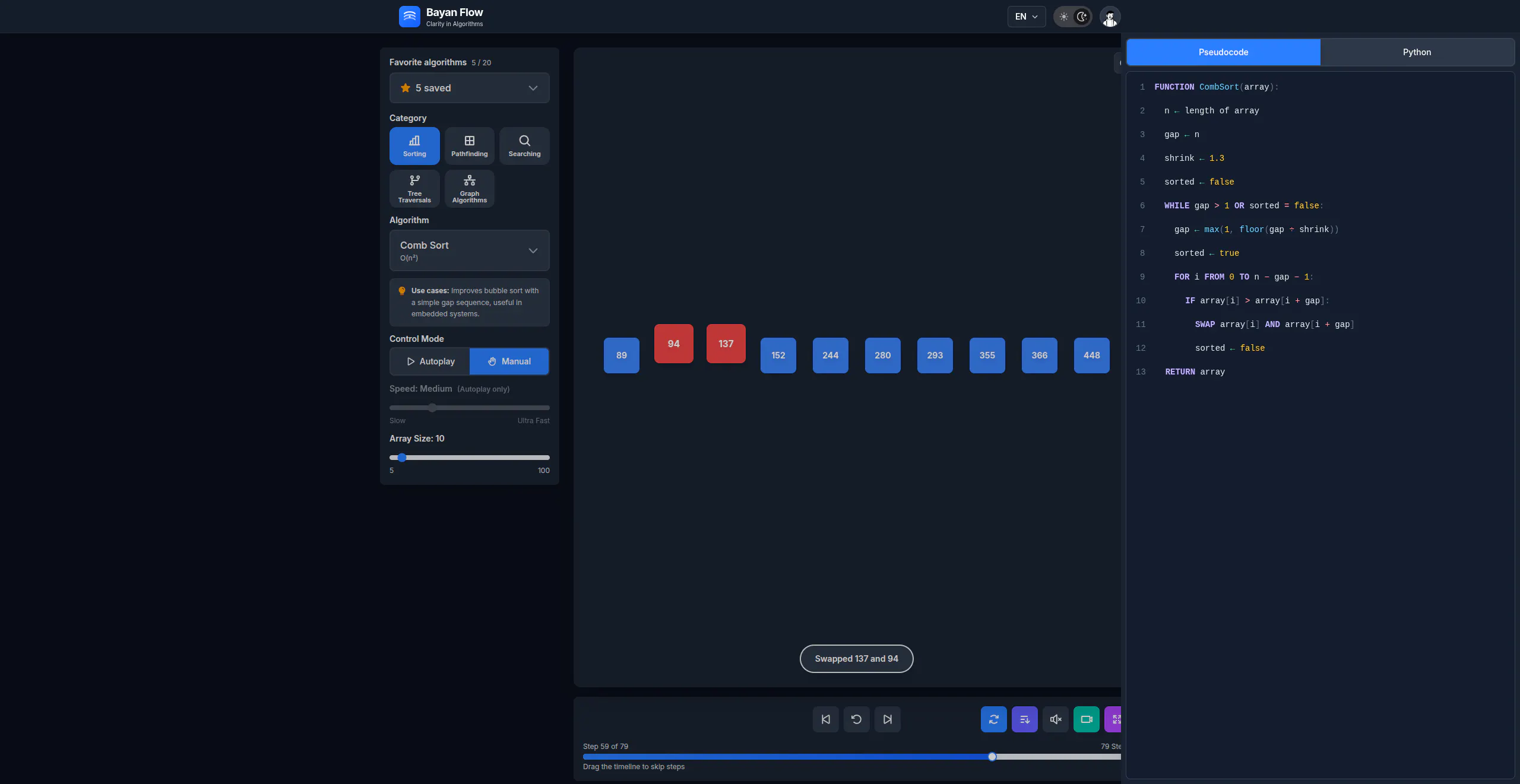Click the indigo sort-order list button

[x=1024, y=719]
